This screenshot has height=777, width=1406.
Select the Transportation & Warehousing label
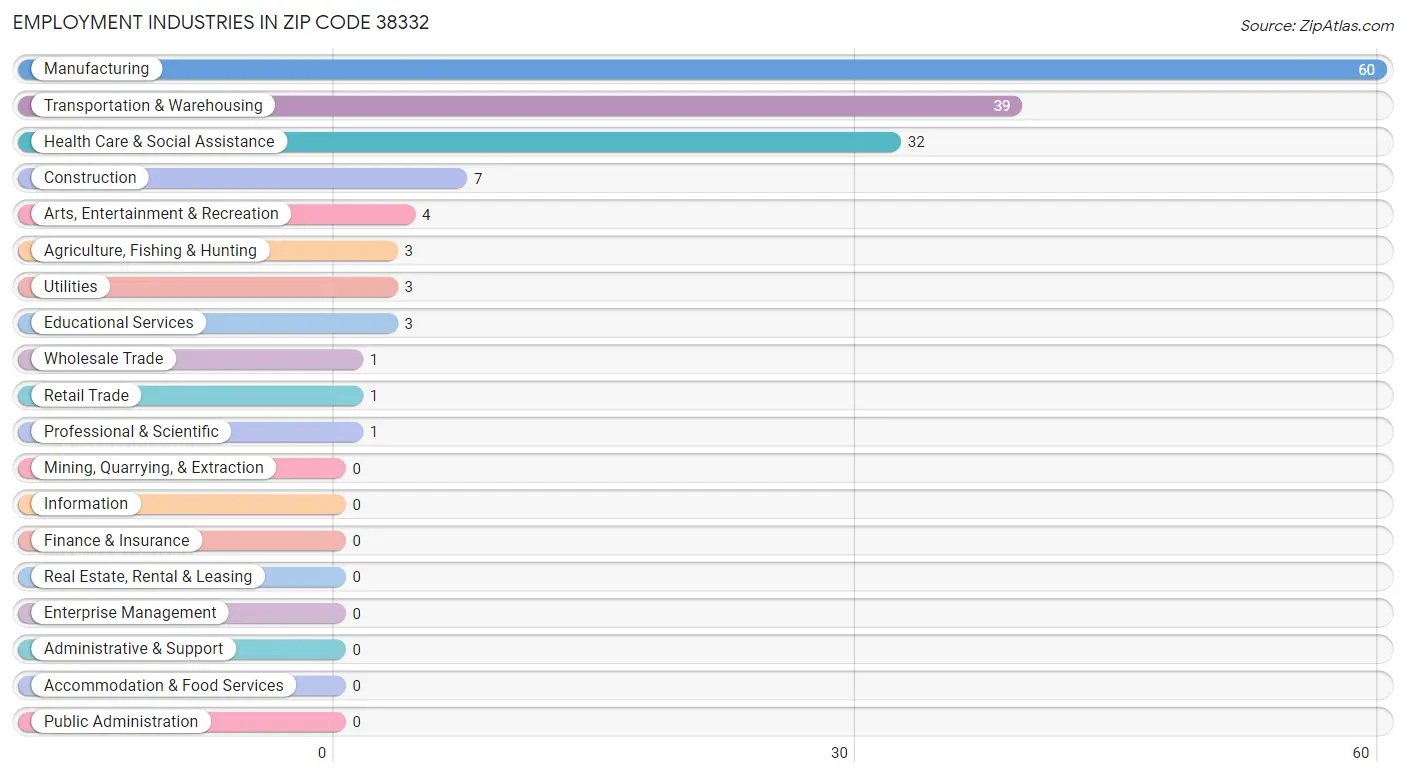click(153, 105)
